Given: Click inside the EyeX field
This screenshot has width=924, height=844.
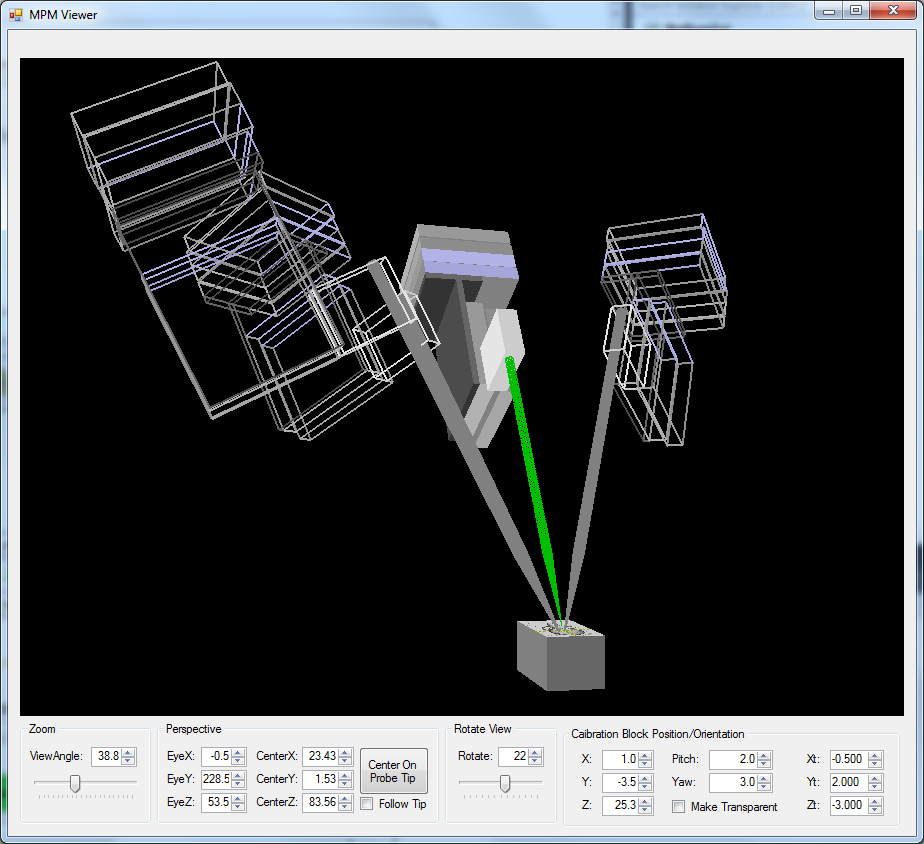Looking at the screenshot, I should (x=216, y=756).
